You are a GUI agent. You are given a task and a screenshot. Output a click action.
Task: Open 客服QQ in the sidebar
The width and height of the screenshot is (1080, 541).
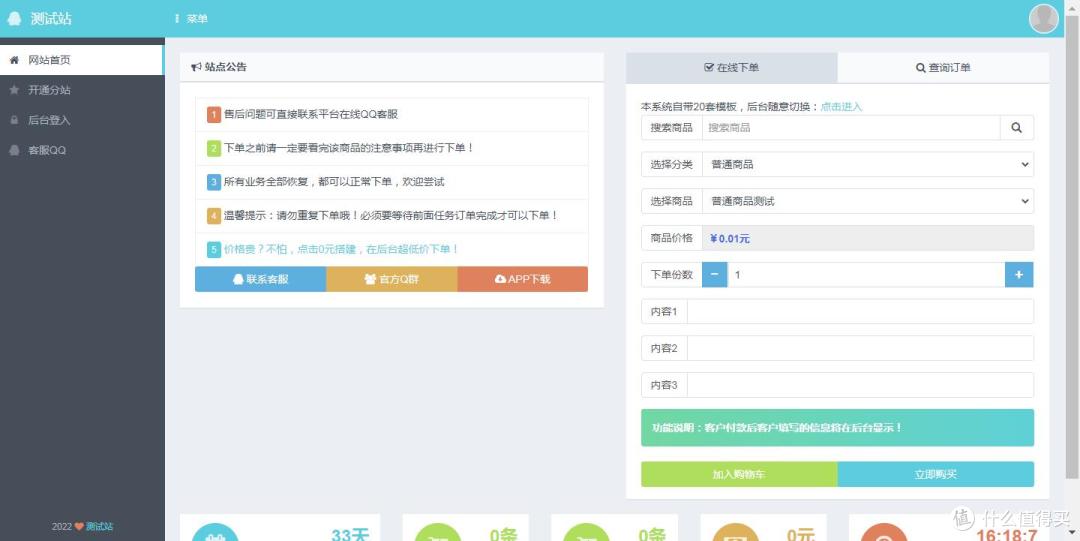(82, 150)
